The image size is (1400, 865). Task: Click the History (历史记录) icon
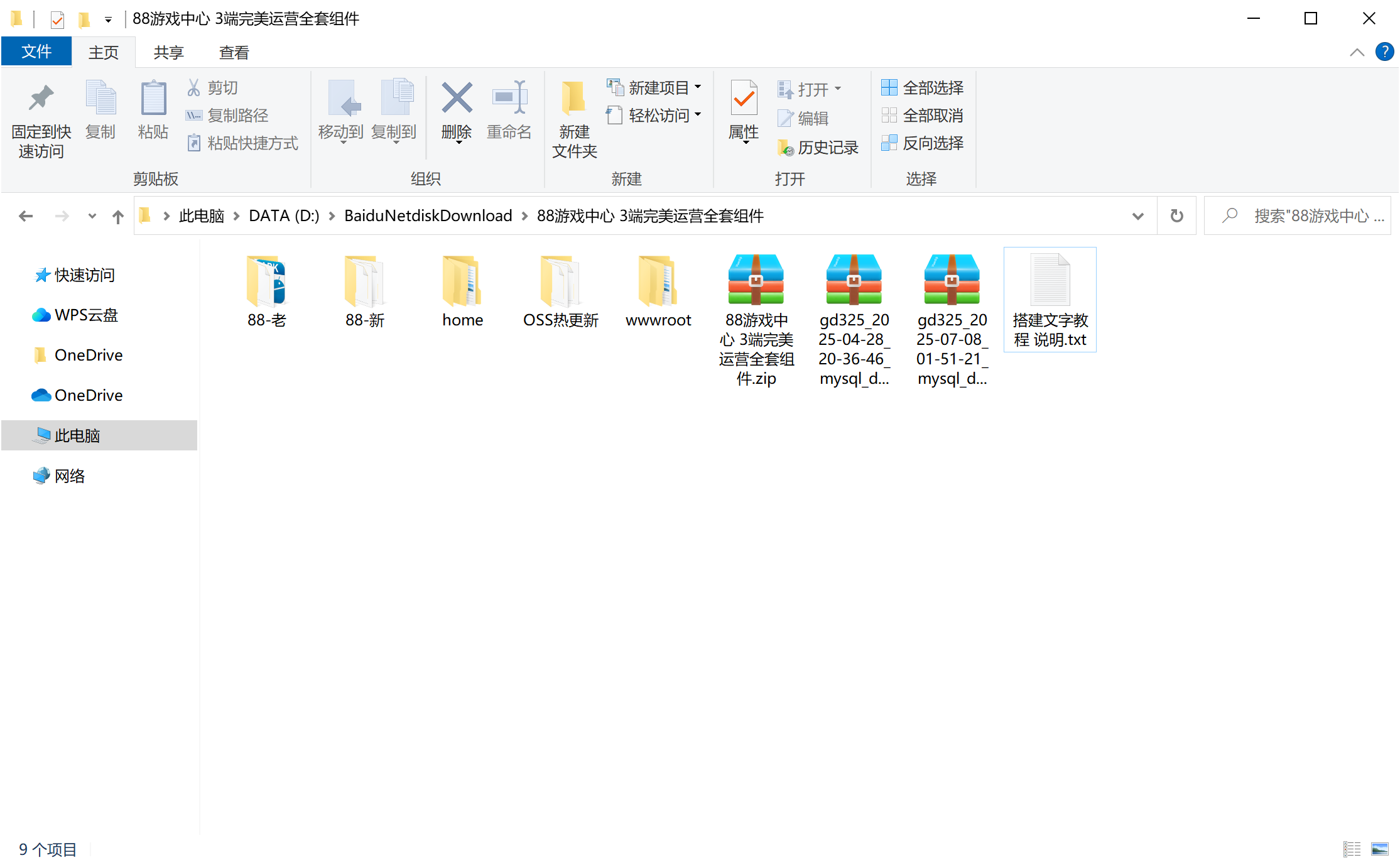click(785, 148)
